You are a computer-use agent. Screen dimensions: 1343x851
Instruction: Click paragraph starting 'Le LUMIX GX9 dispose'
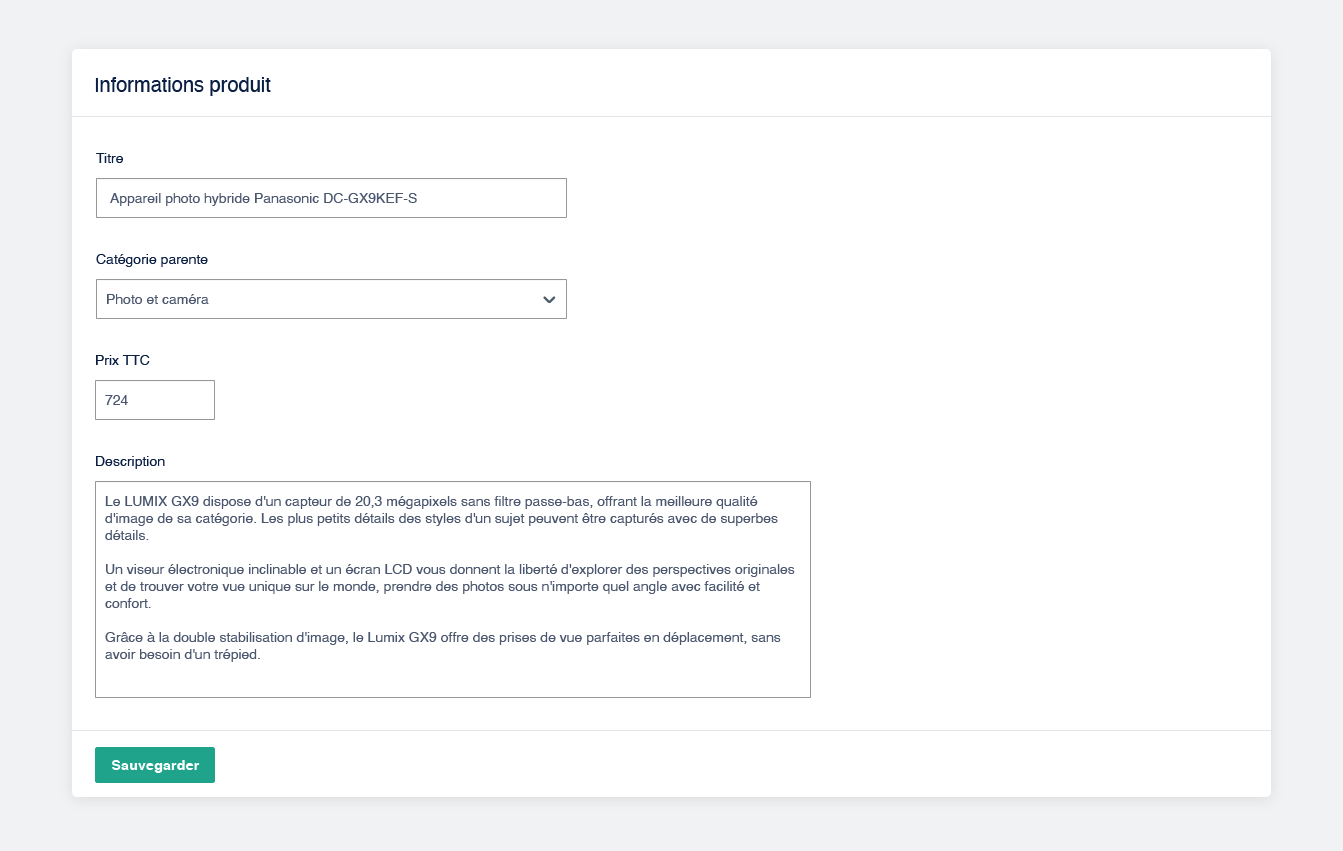pos(441,518)
